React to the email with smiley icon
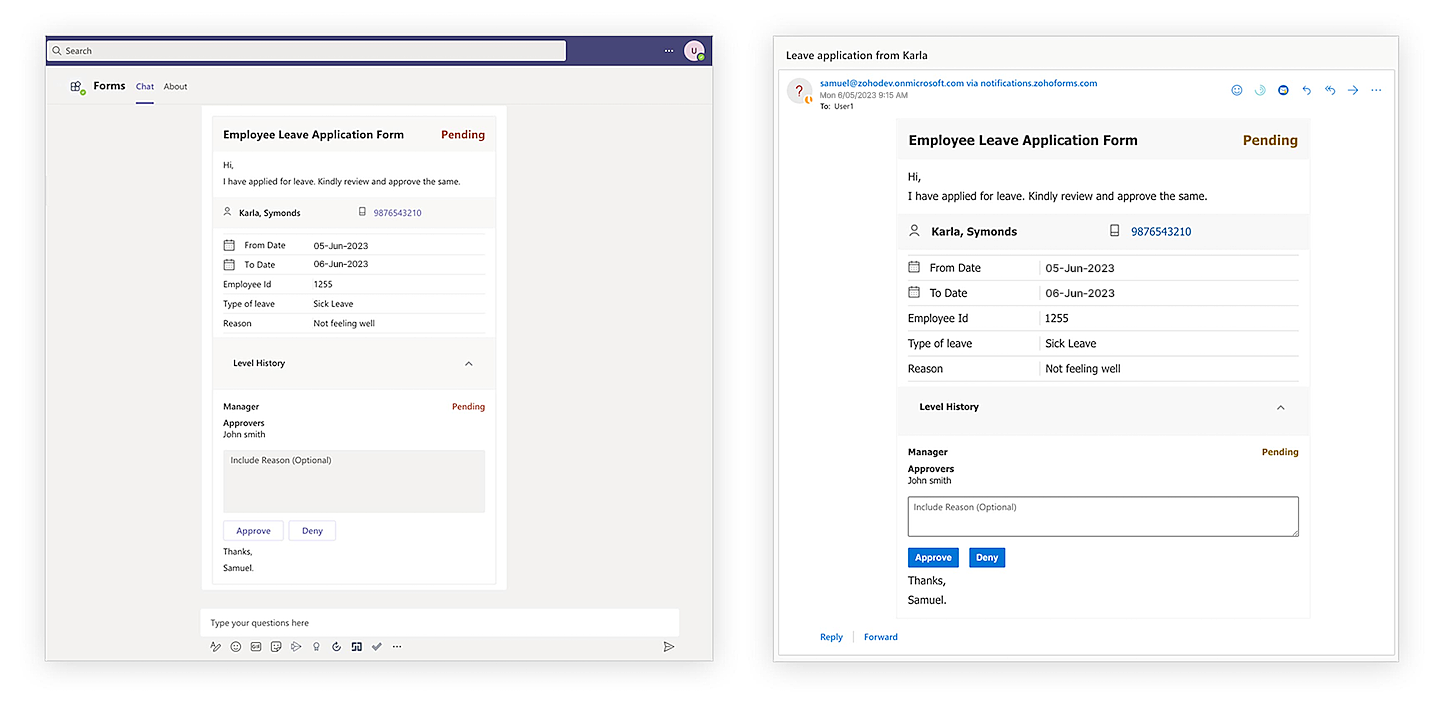The width and height of the screenshot is (1448, 712). (x=1237, y=90)
